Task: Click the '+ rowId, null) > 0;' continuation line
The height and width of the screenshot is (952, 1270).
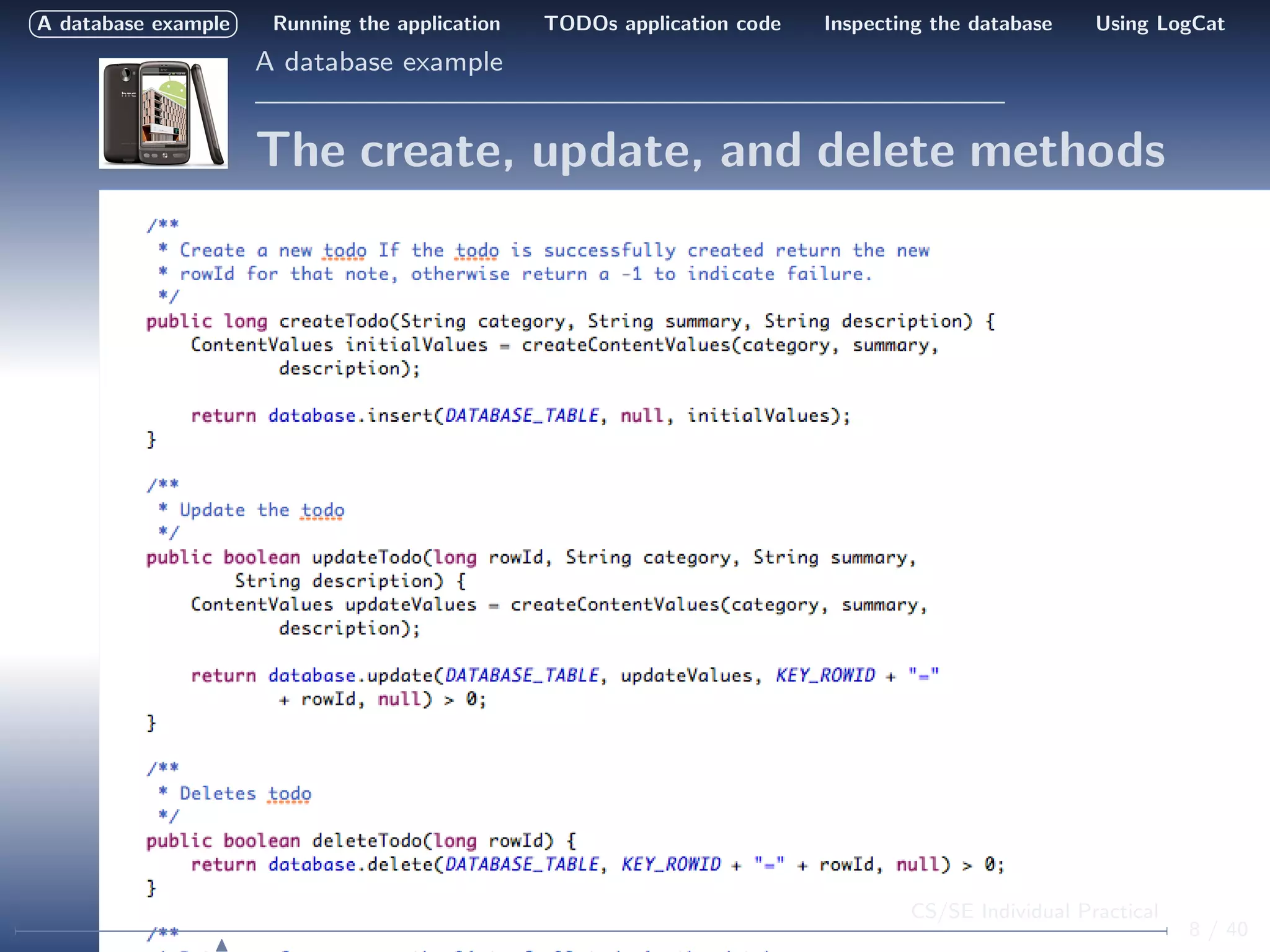Action: coord(383,699)
